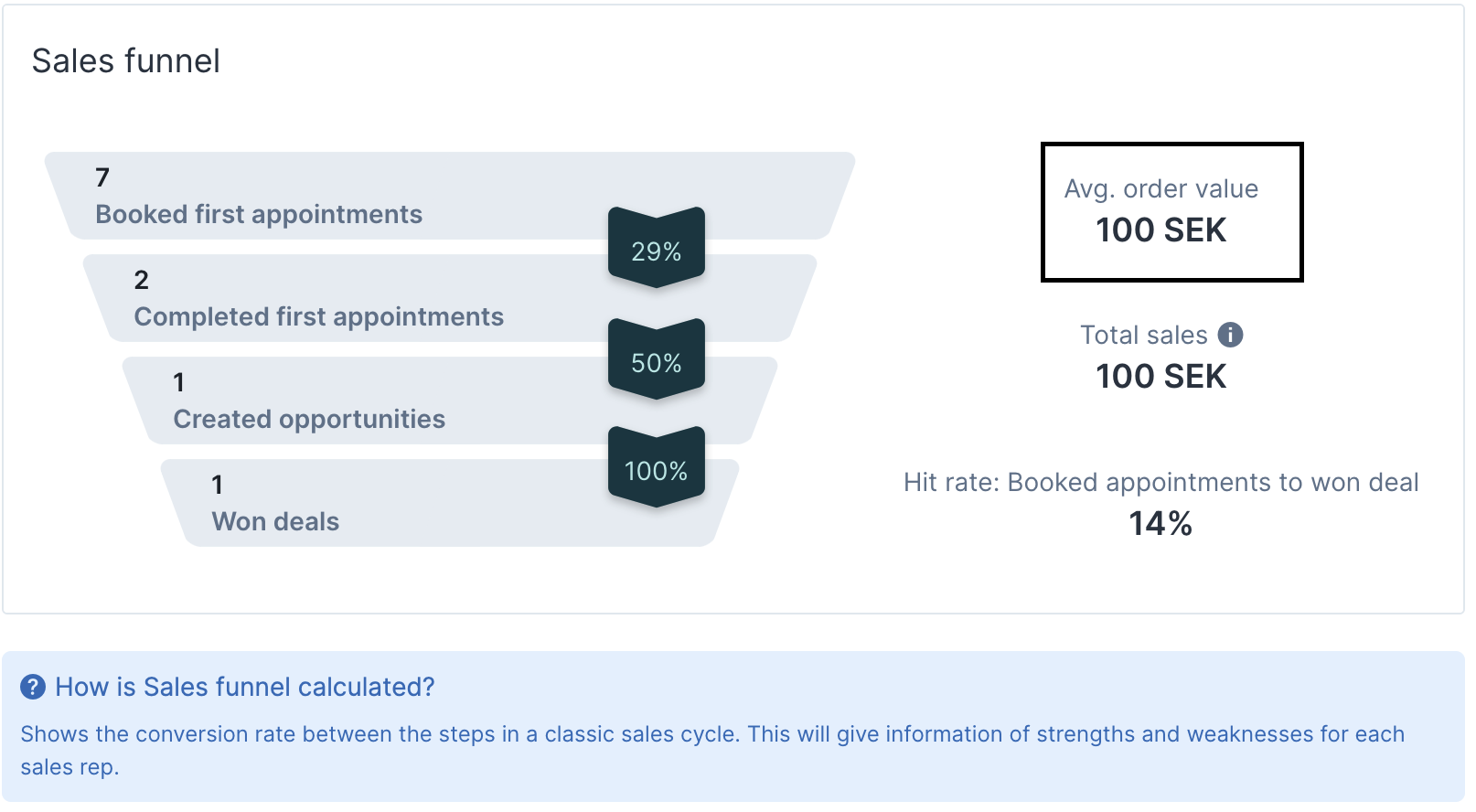Click the 100% conversion badge
The height and width of the screenshot is (812, 1476).
pos(657,467)
